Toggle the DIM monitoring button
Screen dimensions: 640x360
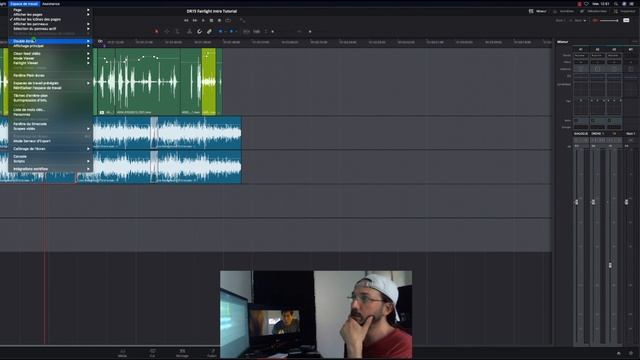click(626, 20)
